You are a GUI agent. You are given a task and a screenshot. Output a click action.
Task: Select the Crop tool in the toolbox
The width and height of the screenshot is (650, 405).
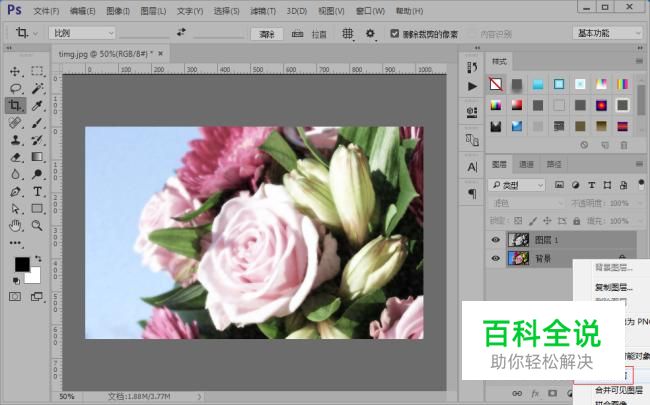click(x=15, y=105)
